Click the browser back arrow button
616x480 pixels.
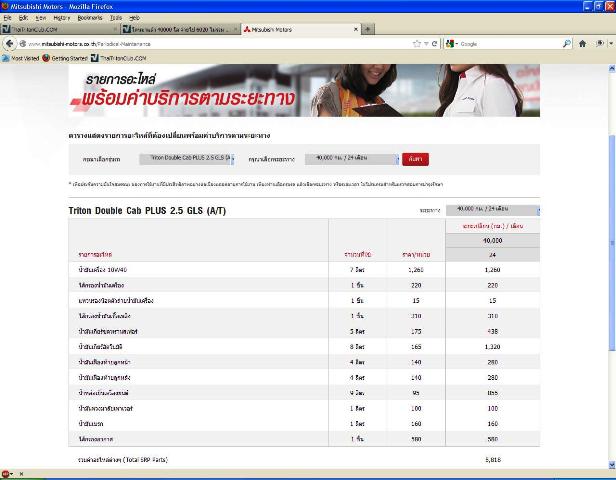[9, 44]
